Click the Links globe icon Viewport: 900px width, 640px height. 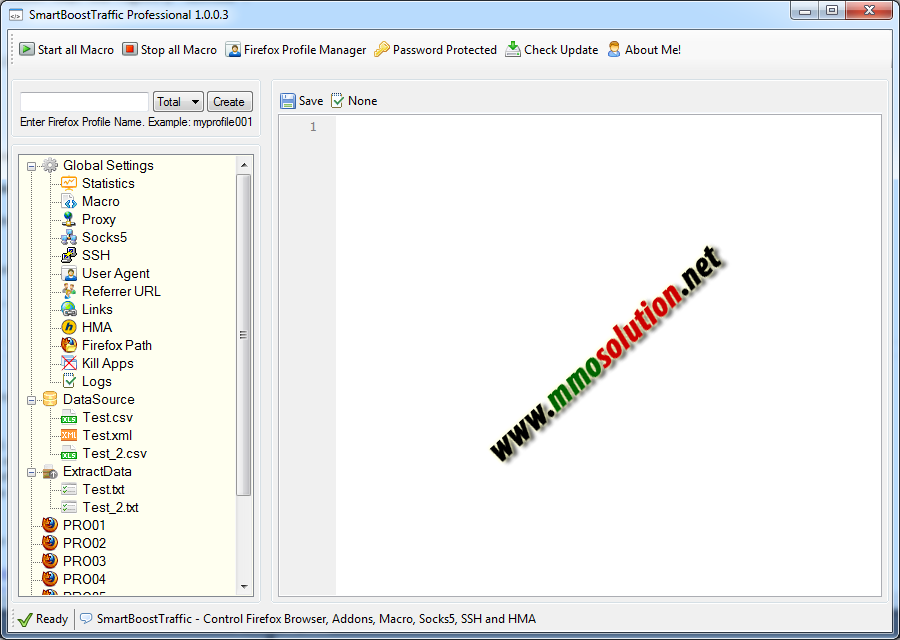[x=69, y=309]
